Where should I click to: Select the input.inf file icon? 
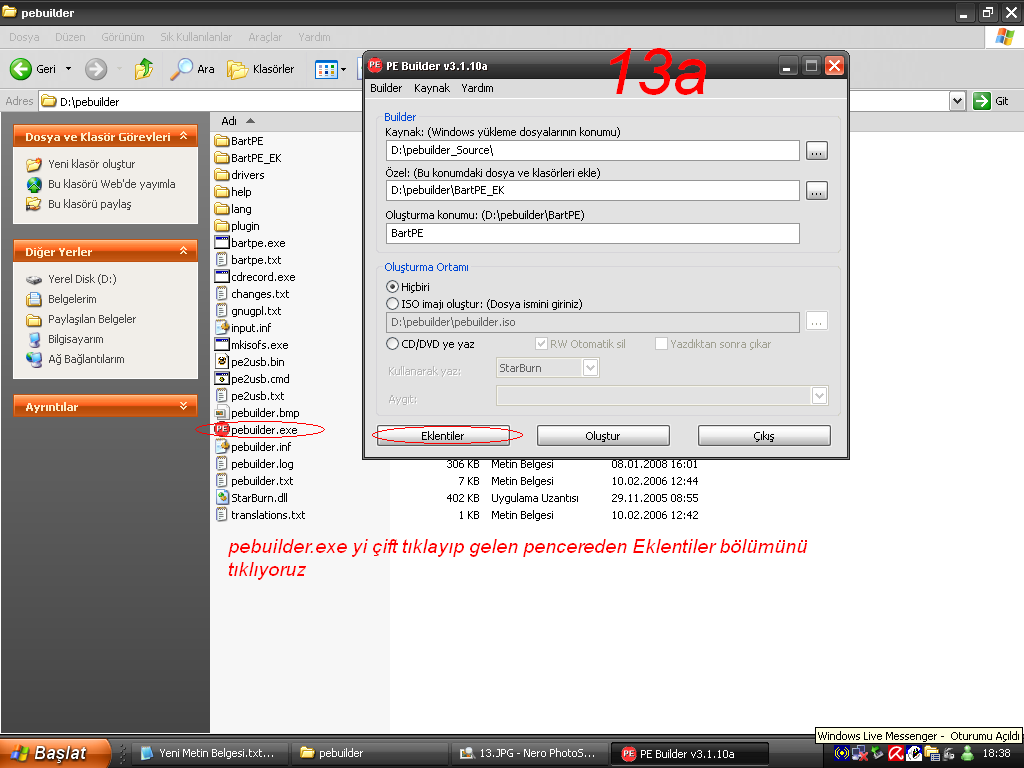(x=222, y=327)
